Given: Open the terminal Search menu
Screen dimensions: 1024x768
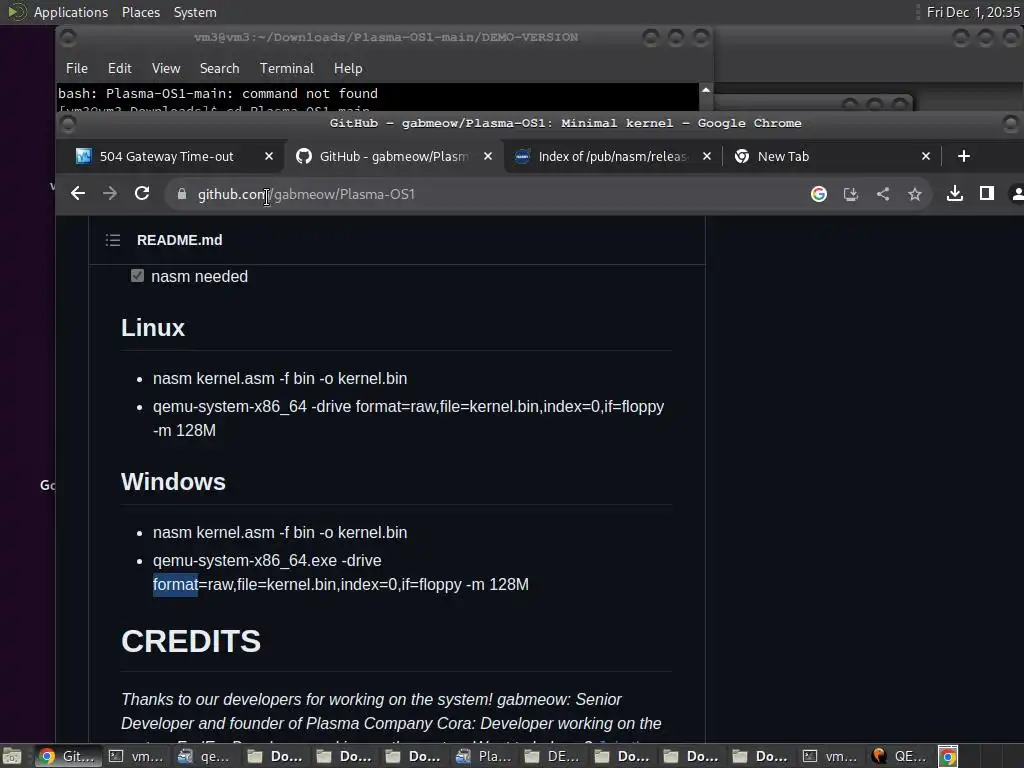Looking at the screenshot, I should [219, 68].
